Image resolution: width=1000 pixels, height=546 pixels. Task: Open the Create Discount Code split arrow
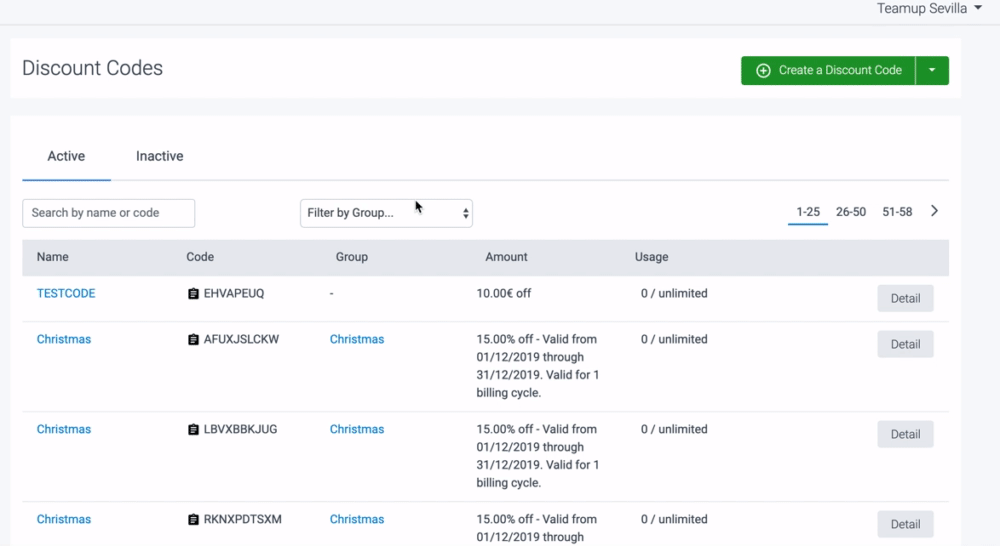(932, 71)
